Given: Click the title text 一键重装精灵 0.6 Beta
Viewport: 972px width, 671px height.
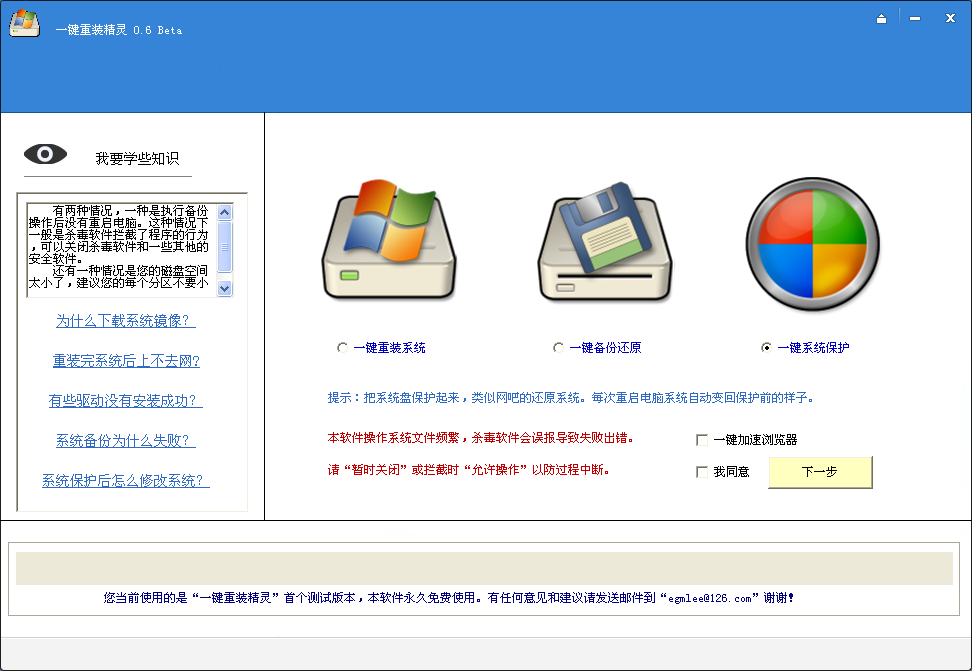Looking at the screenshot, I should [x=118, y=30].
